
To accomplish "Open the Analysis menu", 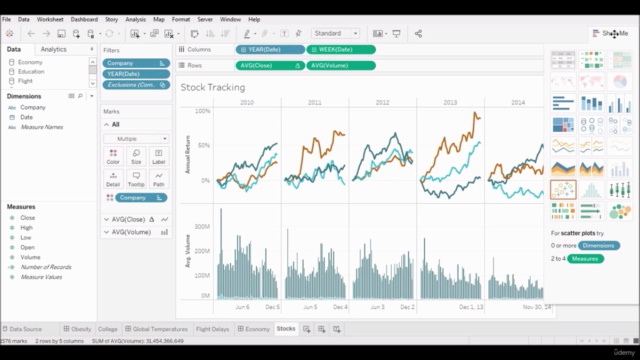I will [136, 19].
